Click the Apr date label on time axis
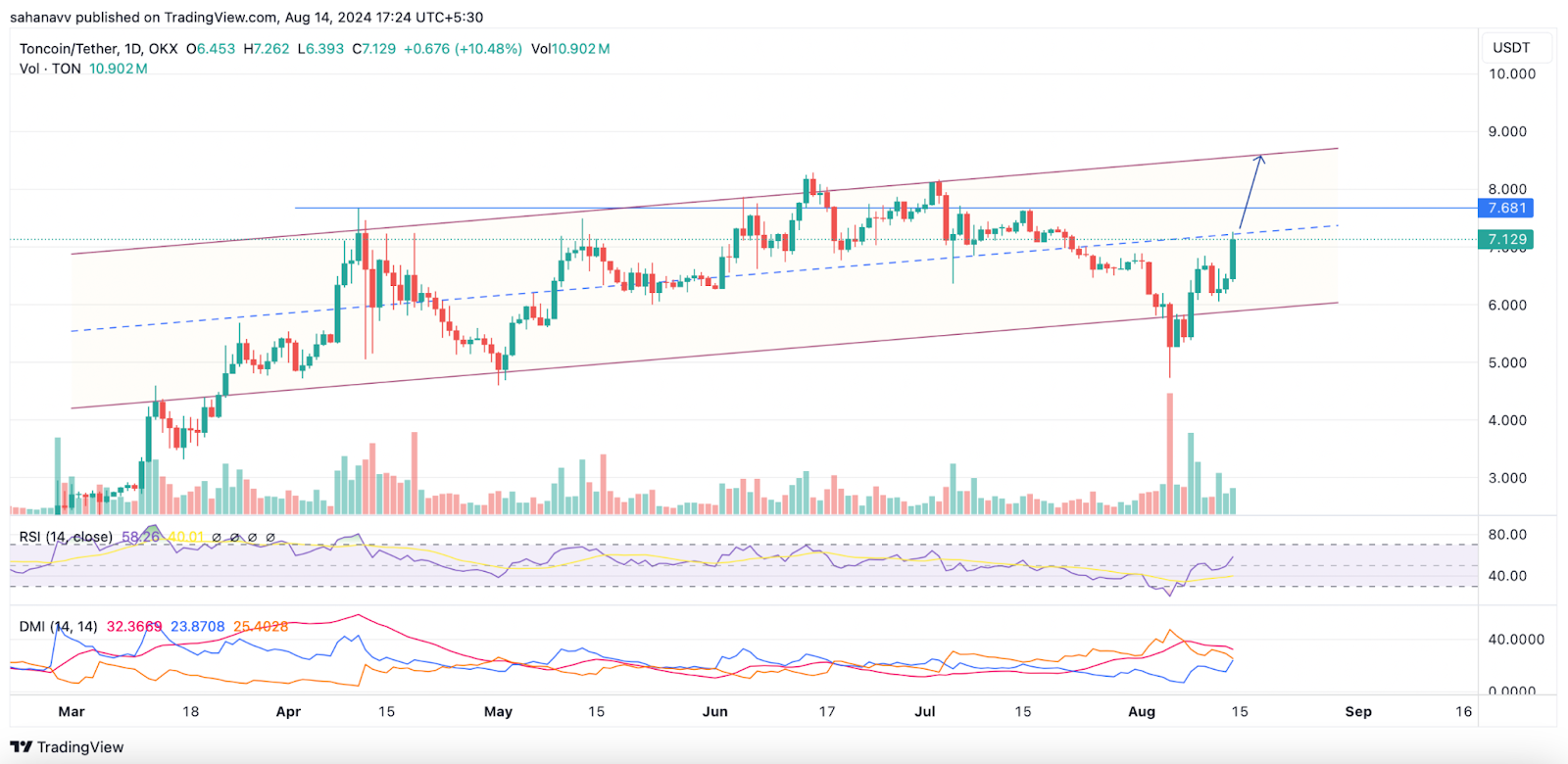 288,711
